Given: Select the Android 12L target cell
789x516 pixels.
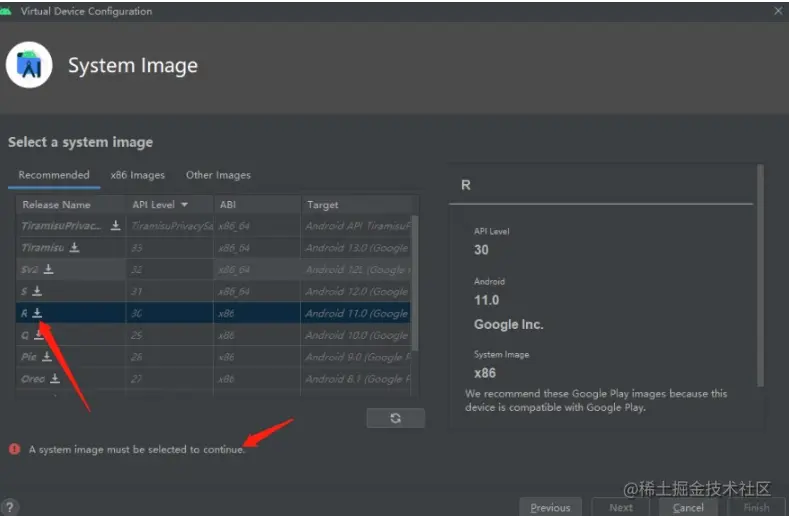Looking at the screenshot, I should point(356,269).
